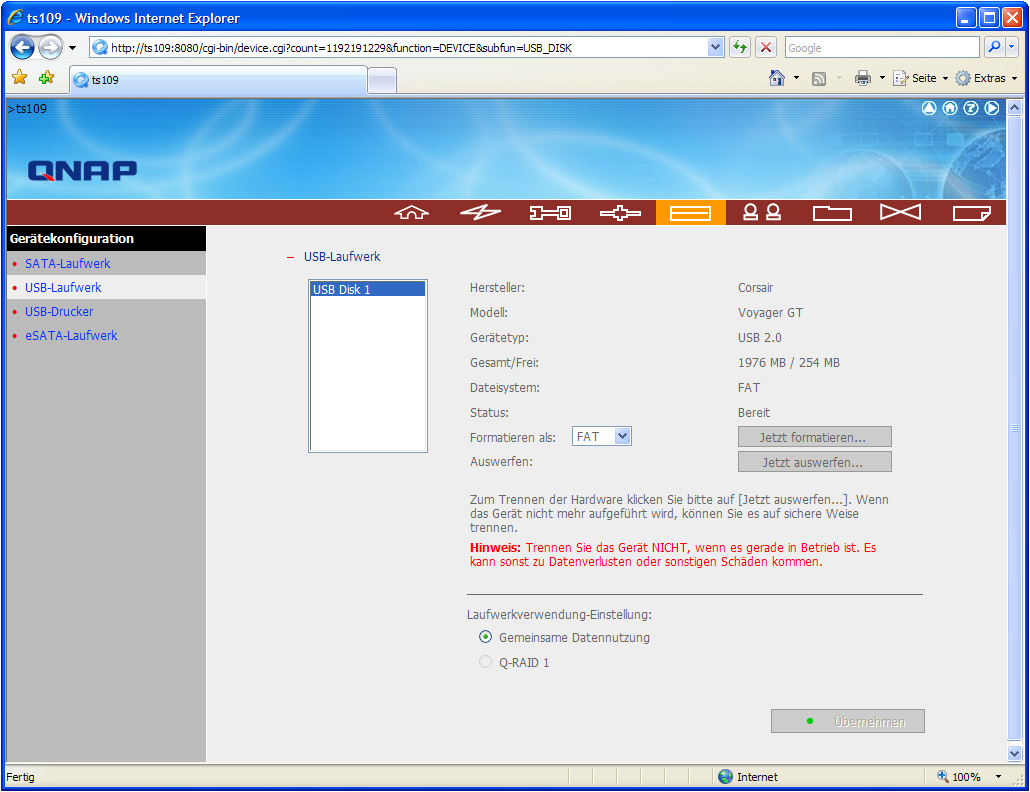Click the folder icon in red navigation bar

[x=831, y=212]
